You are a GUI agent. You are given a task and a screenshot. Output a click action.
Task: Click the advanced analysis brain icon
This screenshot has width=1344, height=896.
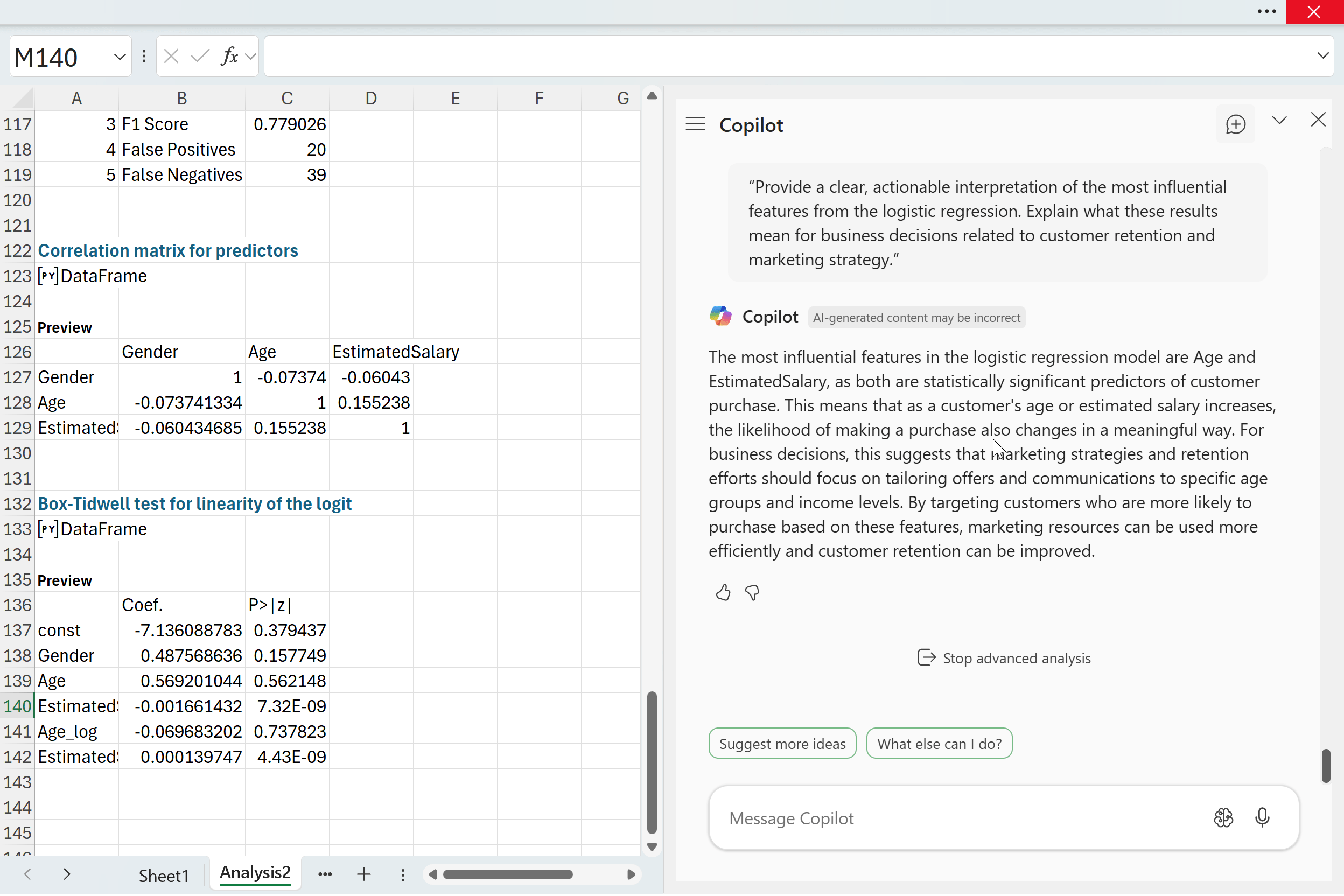1223,818
